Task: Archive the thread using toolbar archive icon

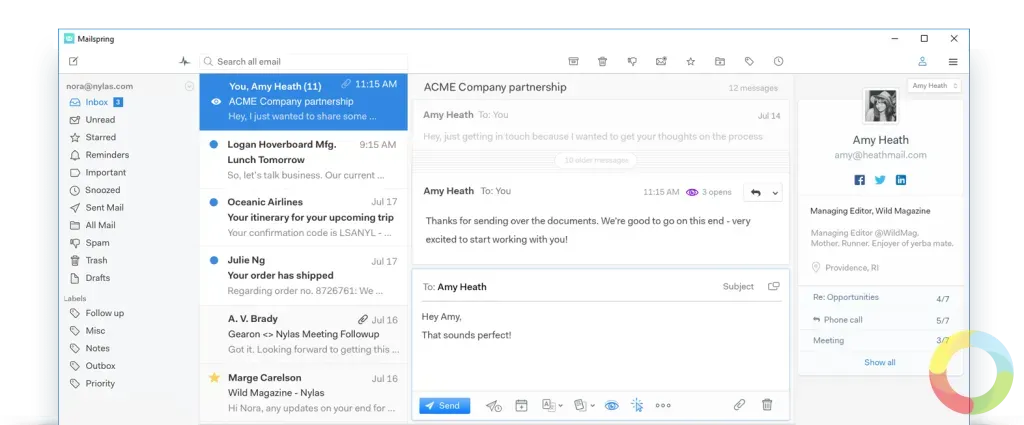Action: click(573, 61)
